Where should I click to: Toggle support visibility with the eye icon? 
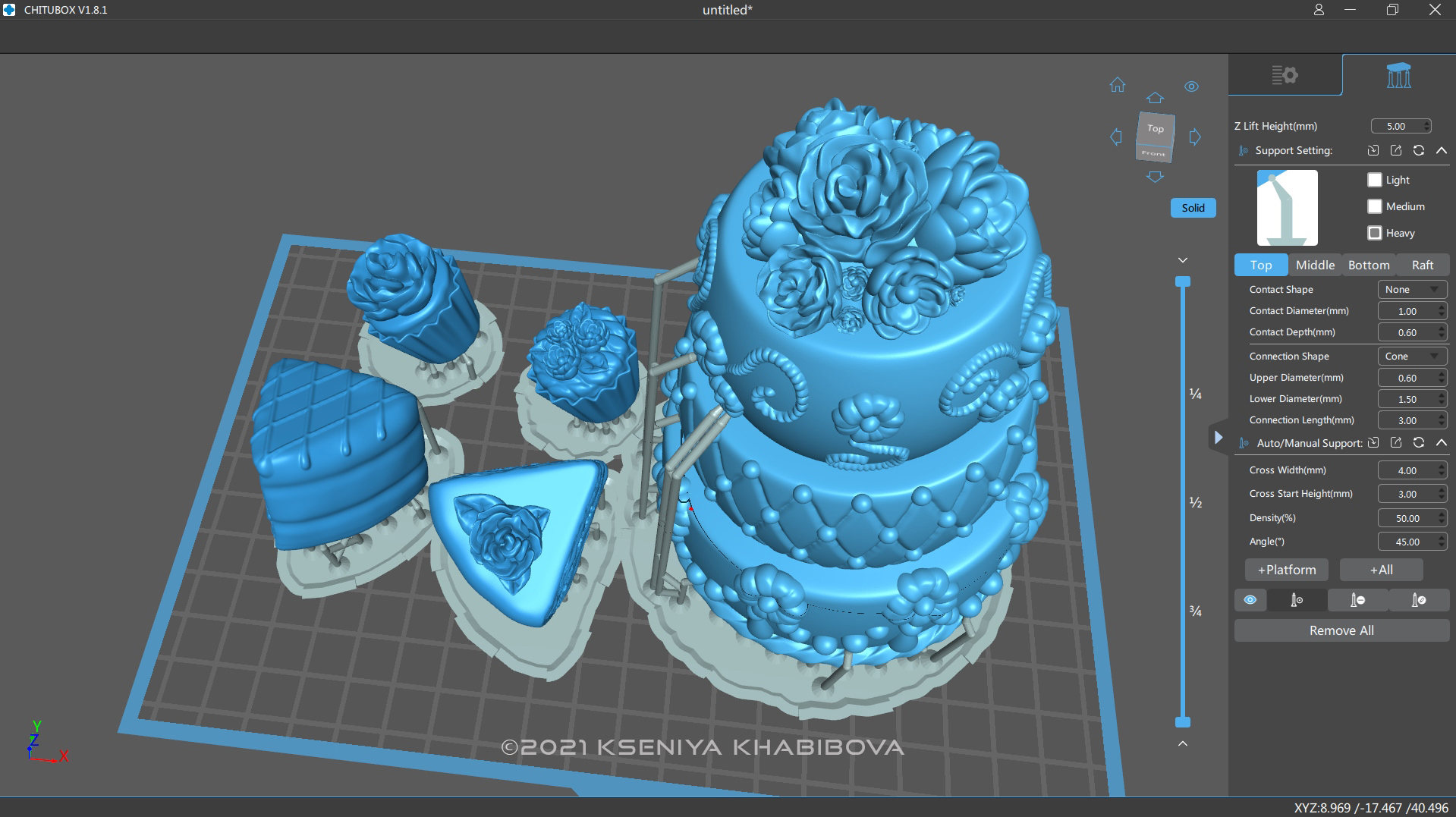tap(1250, 600)
